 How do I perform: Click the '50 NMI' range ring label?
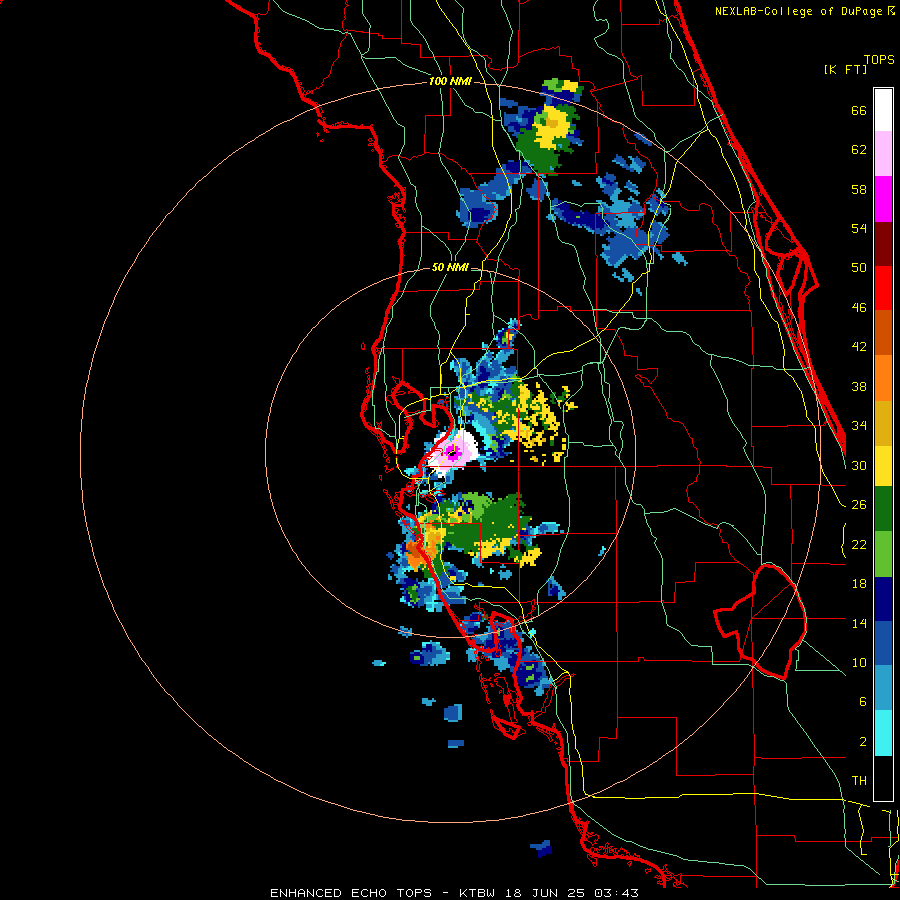point(450,267)
